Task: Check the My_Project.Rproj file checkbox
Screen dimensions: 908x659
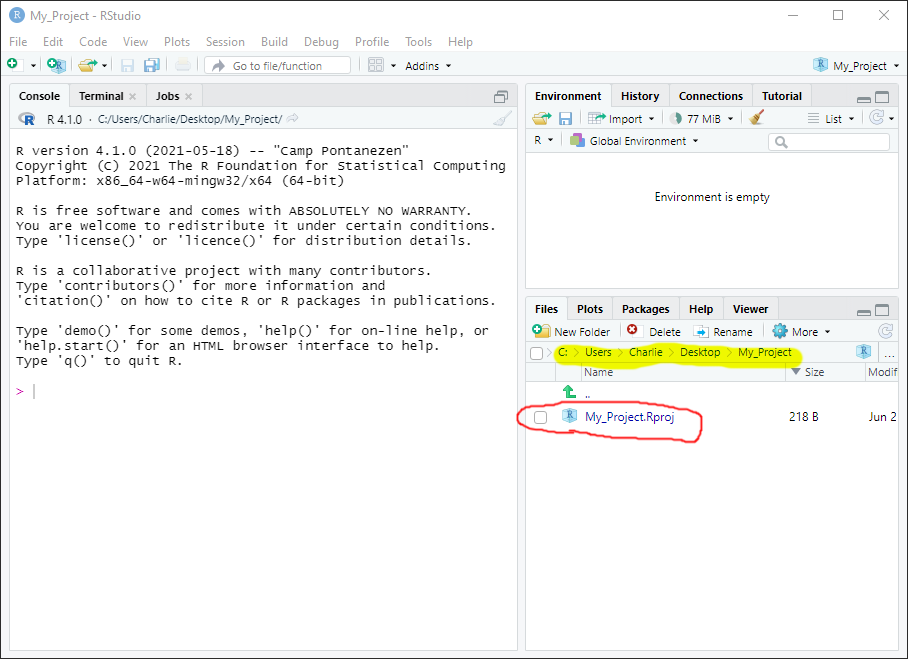Action: click(541, 417)
